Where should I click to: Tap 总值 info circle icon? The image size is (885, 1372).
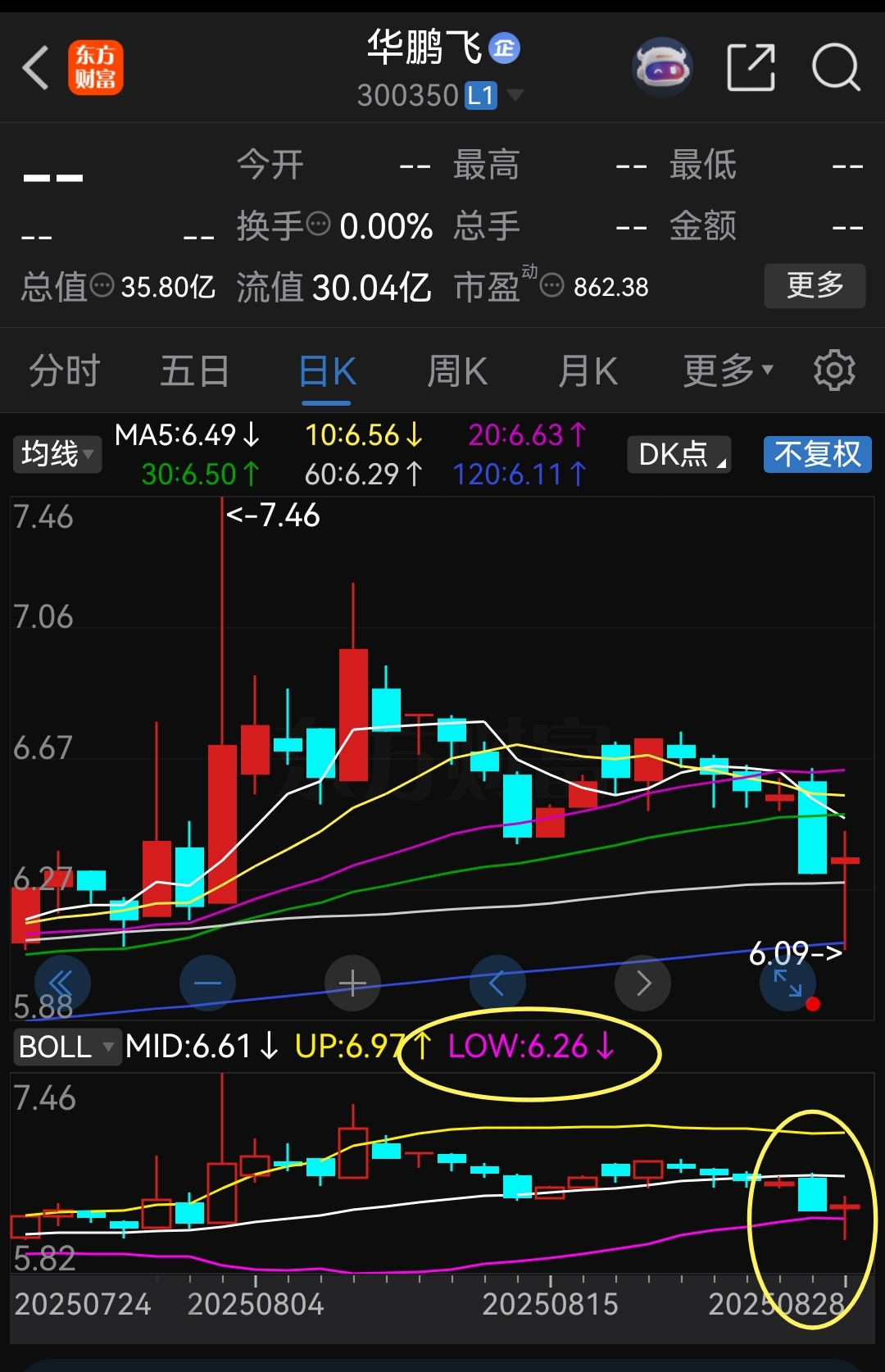[x=102, y=285]
